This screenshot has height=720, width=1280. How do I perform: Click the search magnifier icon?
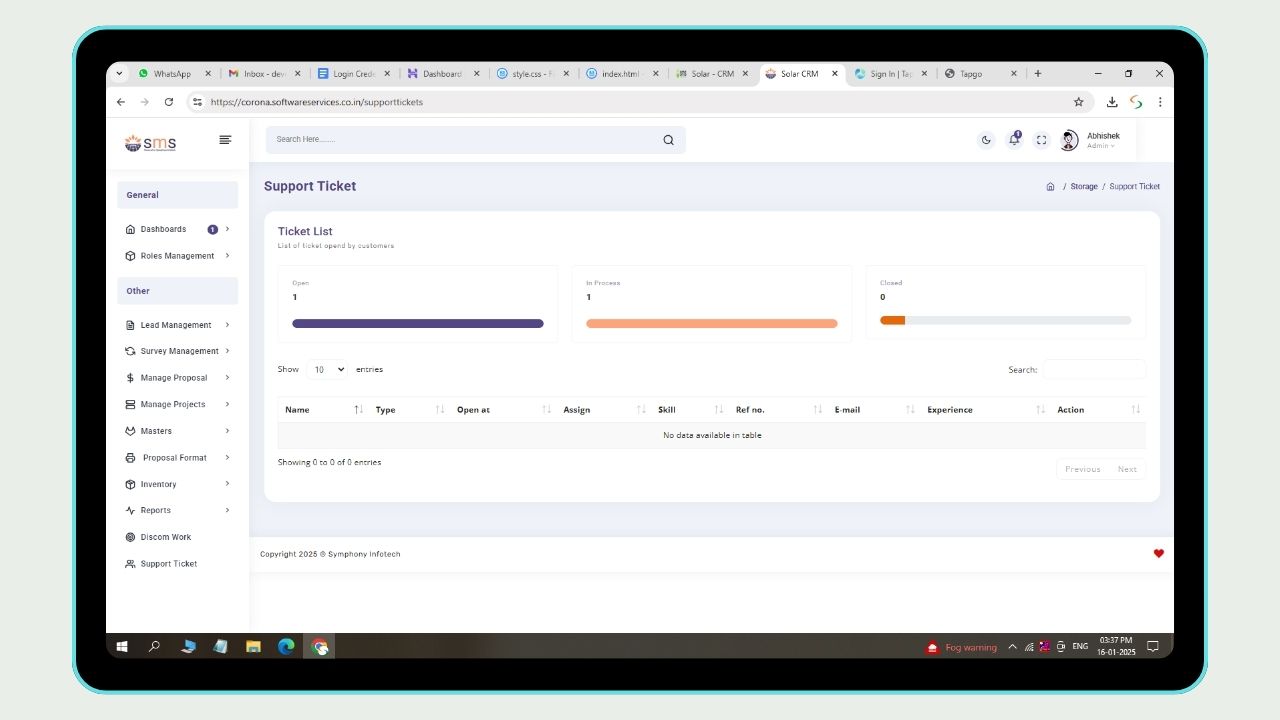668,140
